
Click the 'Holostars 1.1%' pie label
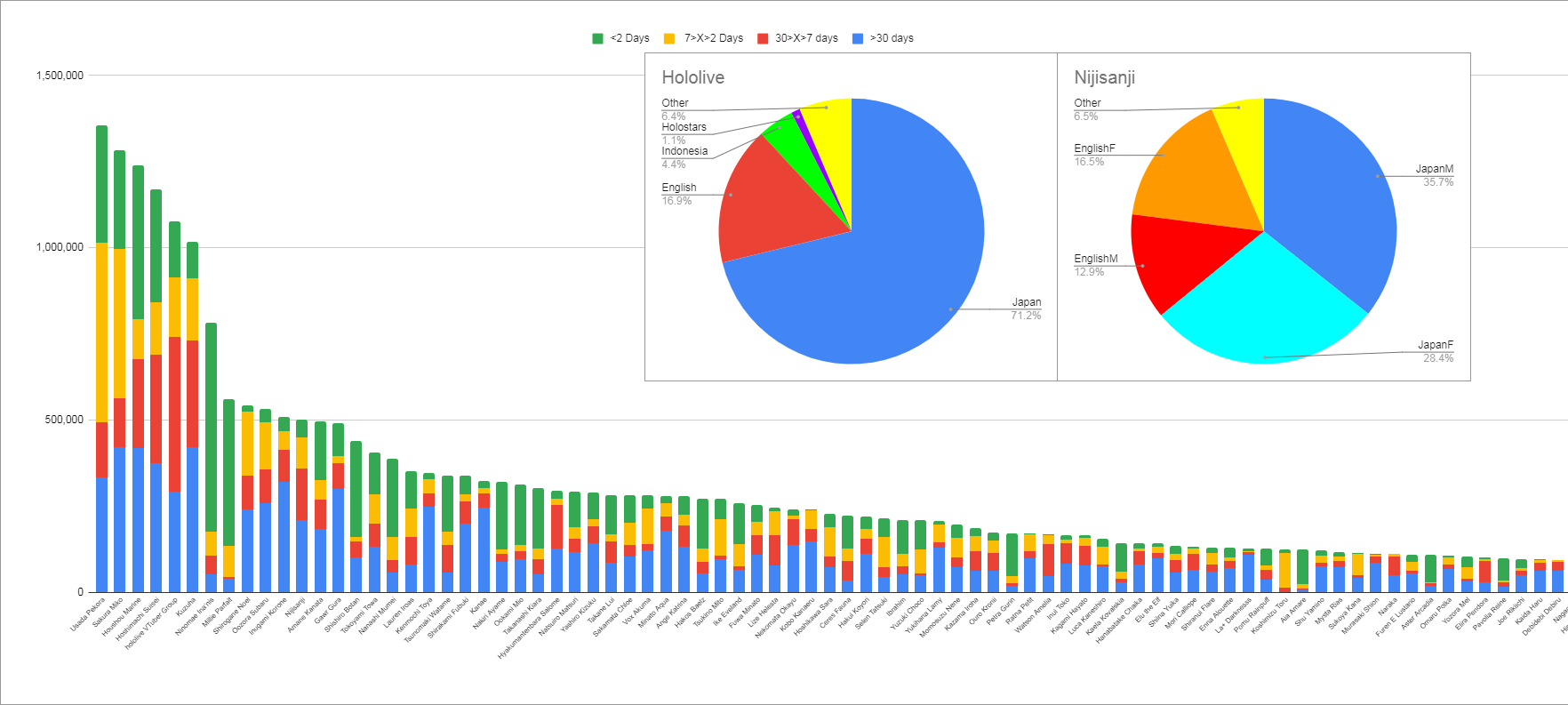coord(684,133)
